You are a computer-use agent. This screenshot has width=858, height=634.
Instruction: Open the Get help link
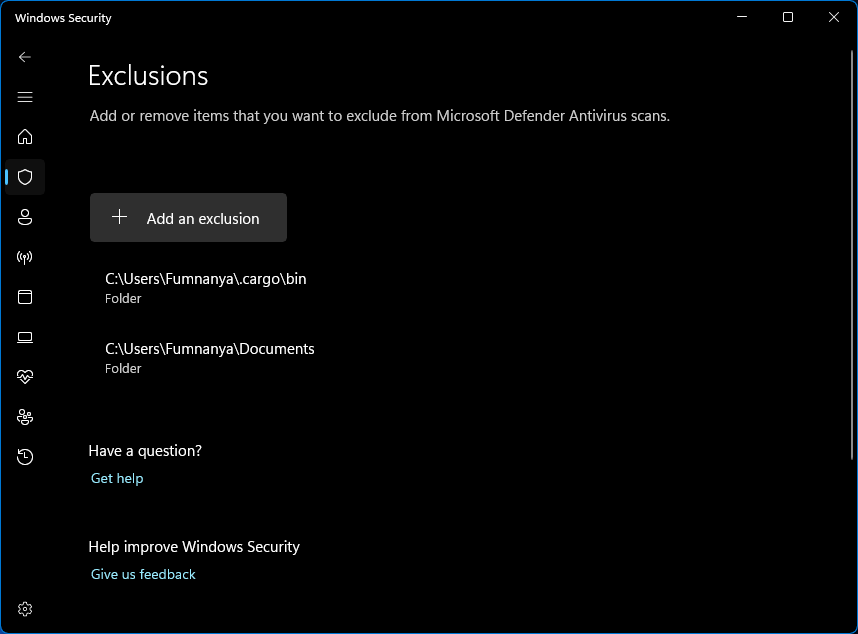(x=117, y=478)
